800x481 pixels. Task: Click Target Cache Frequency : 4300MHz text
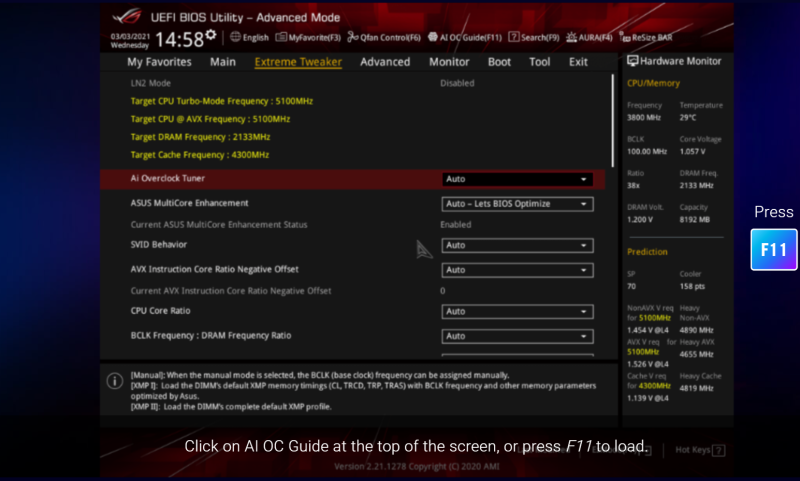[199, 155]
